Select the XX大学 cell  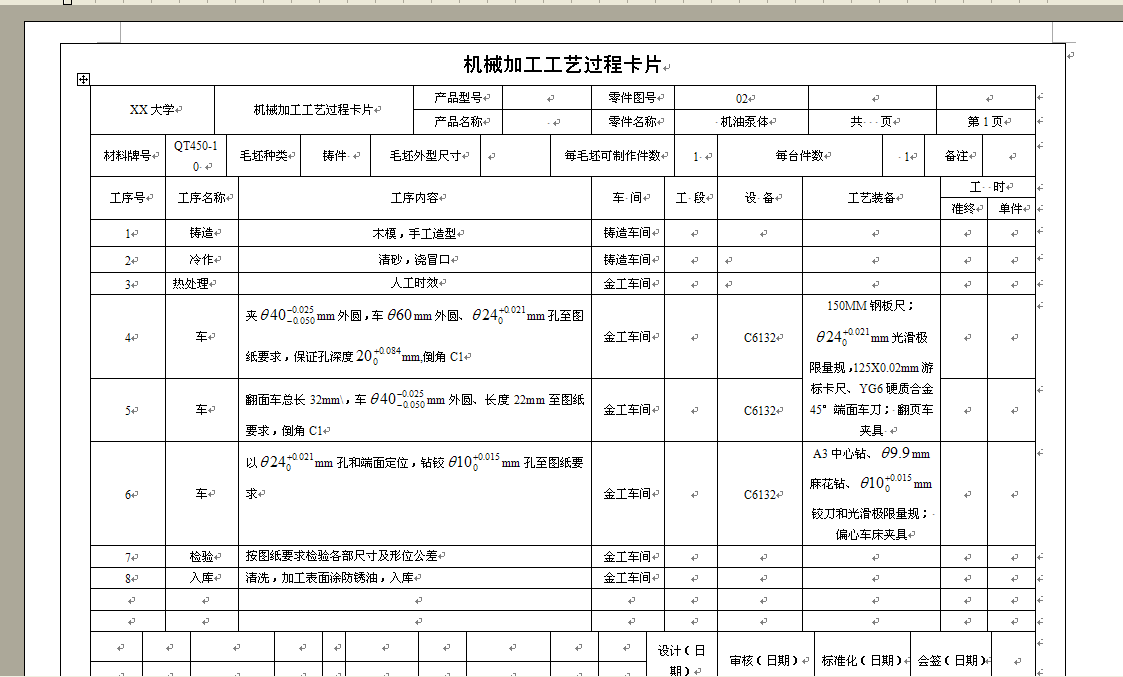[153, 110]
